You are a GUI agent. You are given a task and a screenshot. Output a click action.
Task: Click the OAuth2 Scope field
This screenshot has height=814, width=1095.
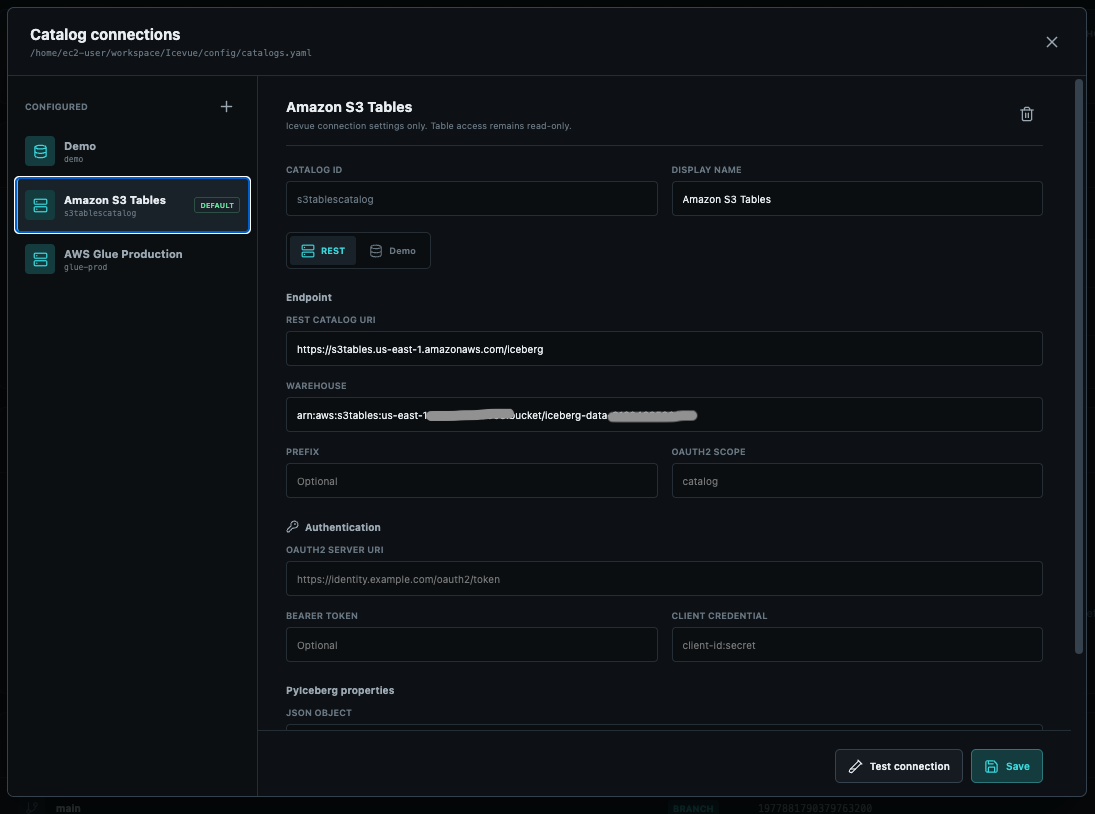(x=857, y=480)
